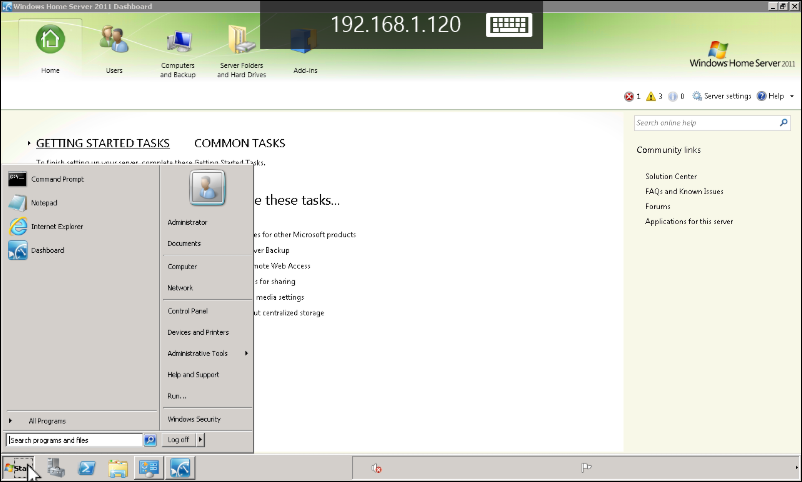
Task: Open Server settings
Action: pos(722,96)
